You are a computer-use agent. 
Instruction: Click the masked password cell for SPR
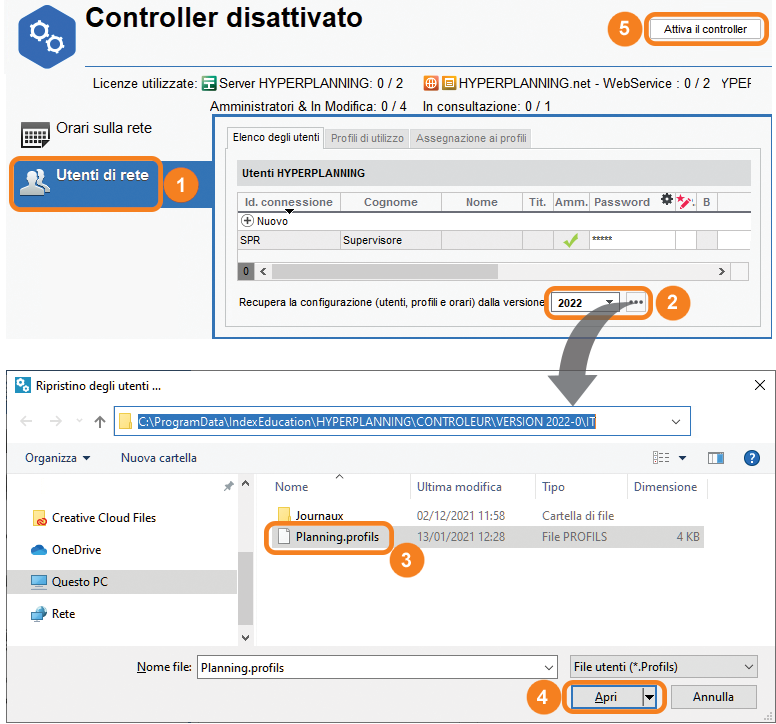click(x=632, y=240)
